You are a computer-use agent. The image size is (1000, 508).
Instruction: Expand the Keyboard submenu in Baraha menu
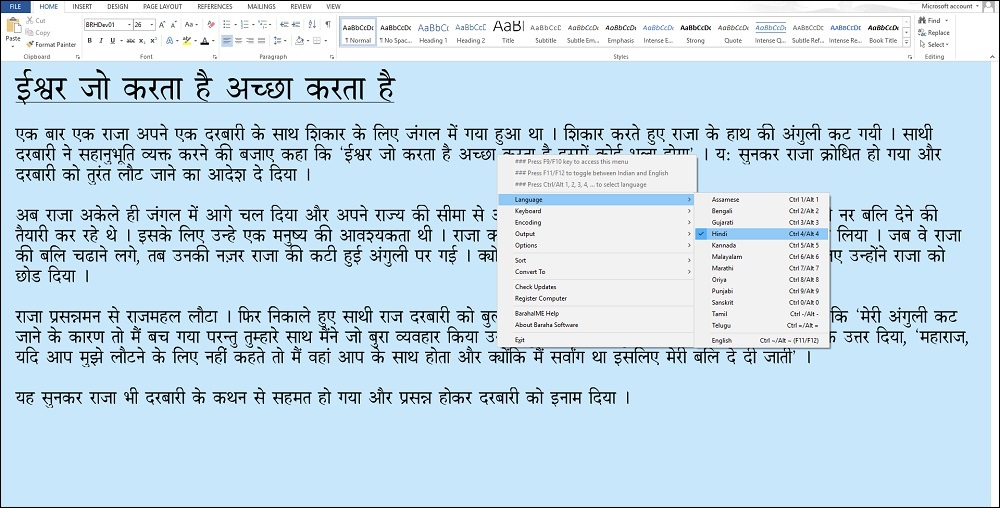click(x=597, y=211)
